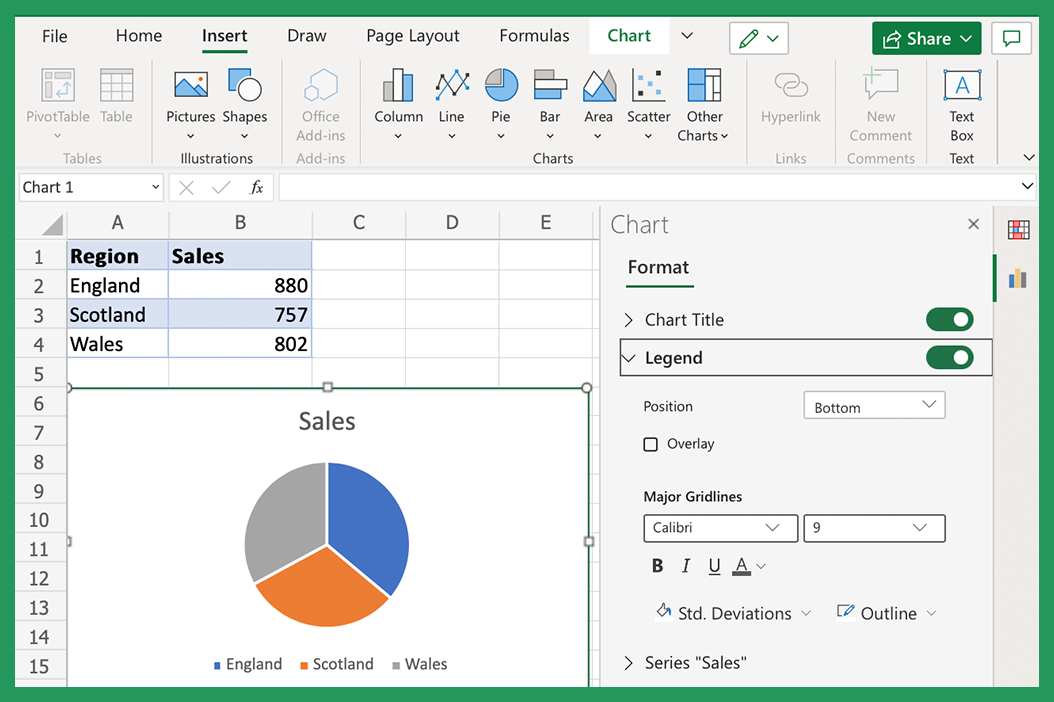Toggle the Chart Title switch off

coord(949,319)
